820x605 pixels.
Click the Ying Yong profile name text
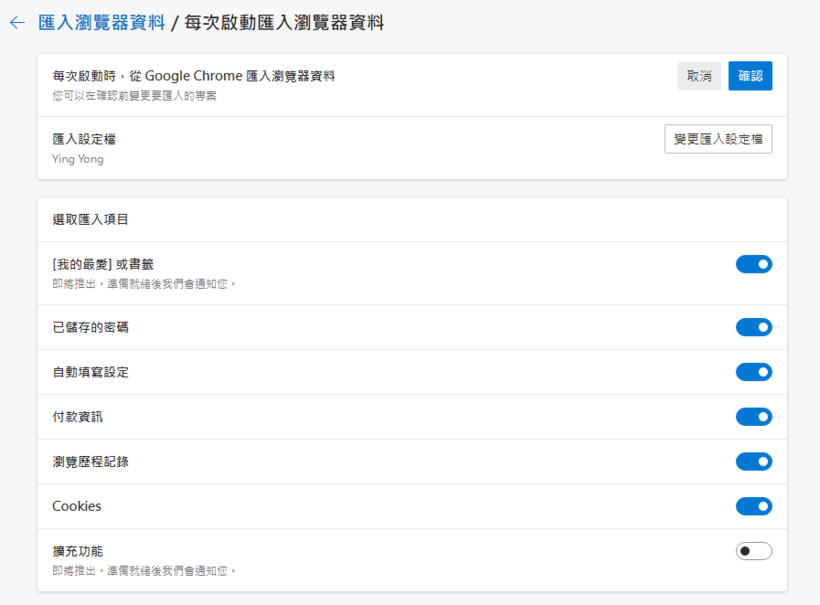[78, 159]
